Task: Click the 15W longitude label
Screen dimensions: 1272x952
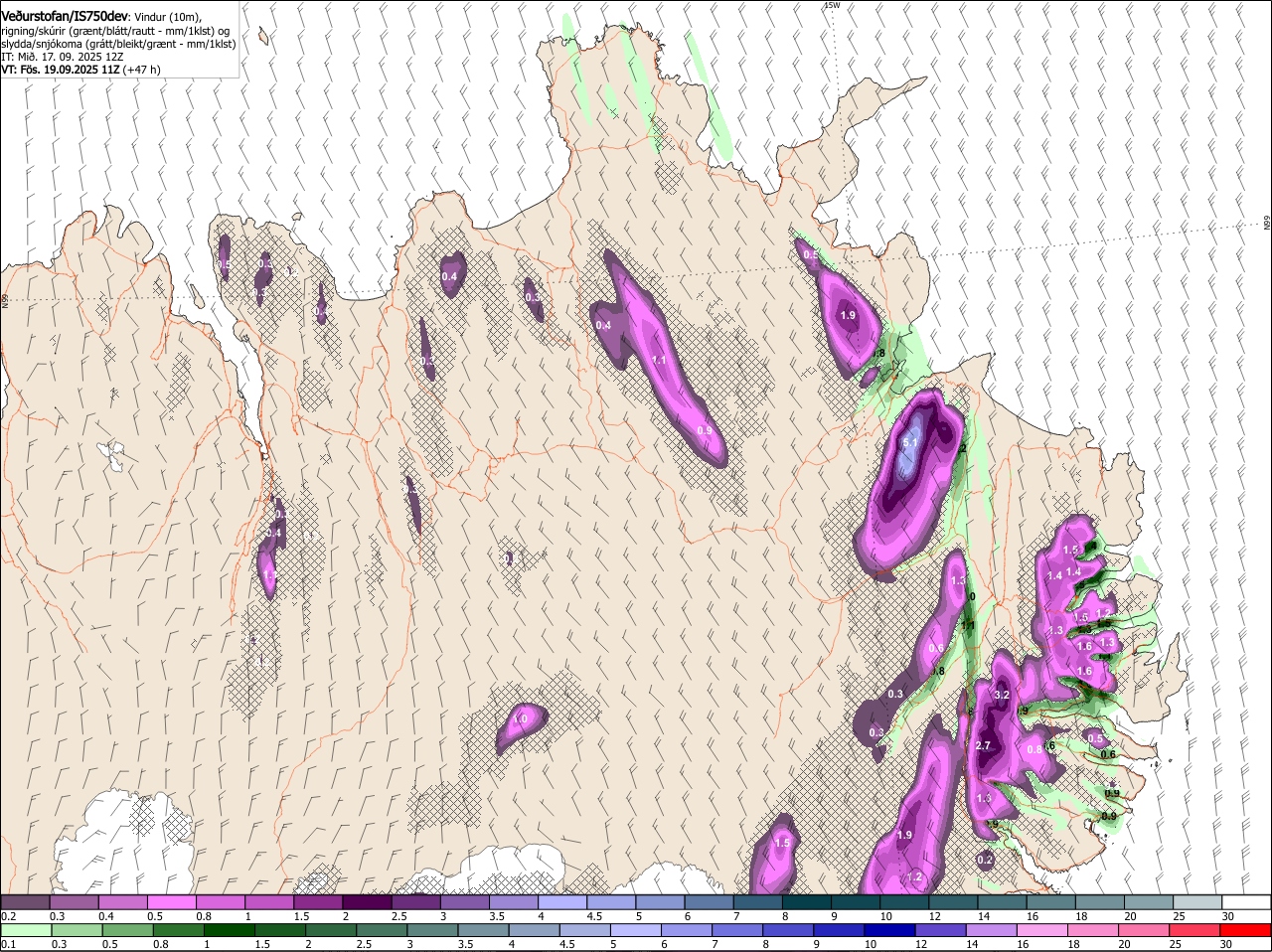Action: pos(832,5)
